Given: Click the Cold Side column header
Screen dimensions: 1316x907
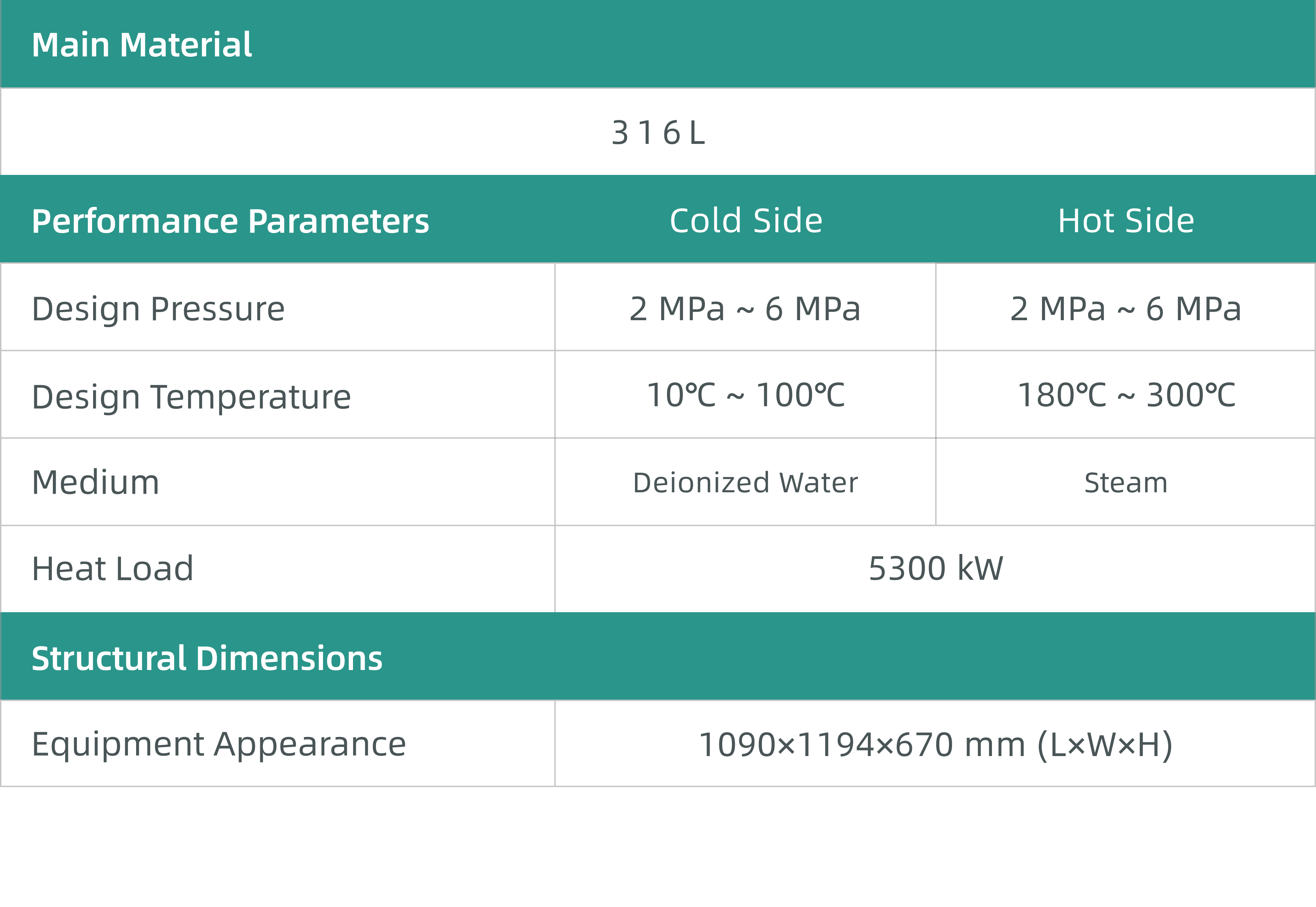Looking at the screenshot, I should coord(745,220).
